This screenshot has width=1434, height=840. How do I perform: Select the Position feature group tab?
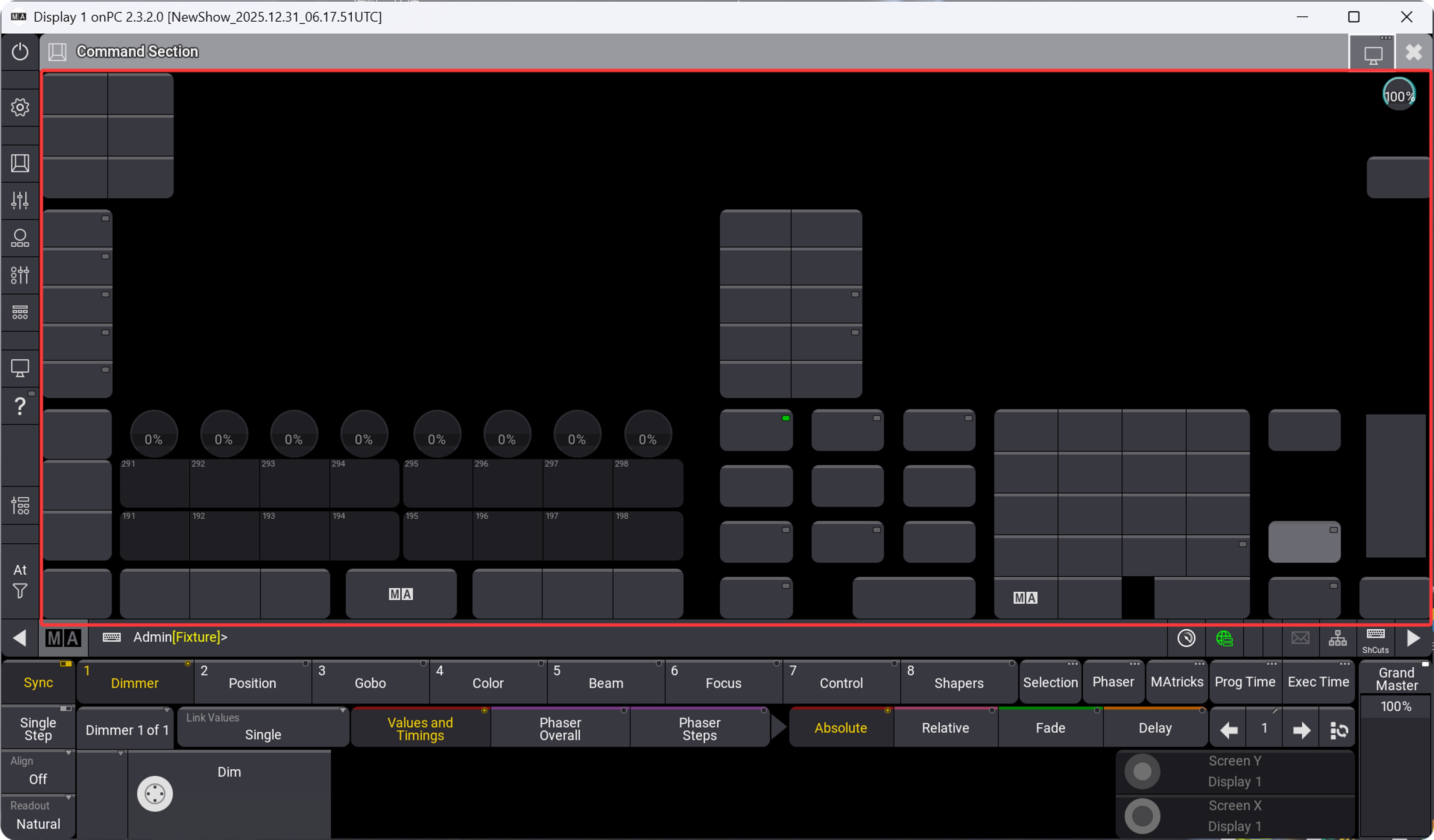[x=252, y=682]
